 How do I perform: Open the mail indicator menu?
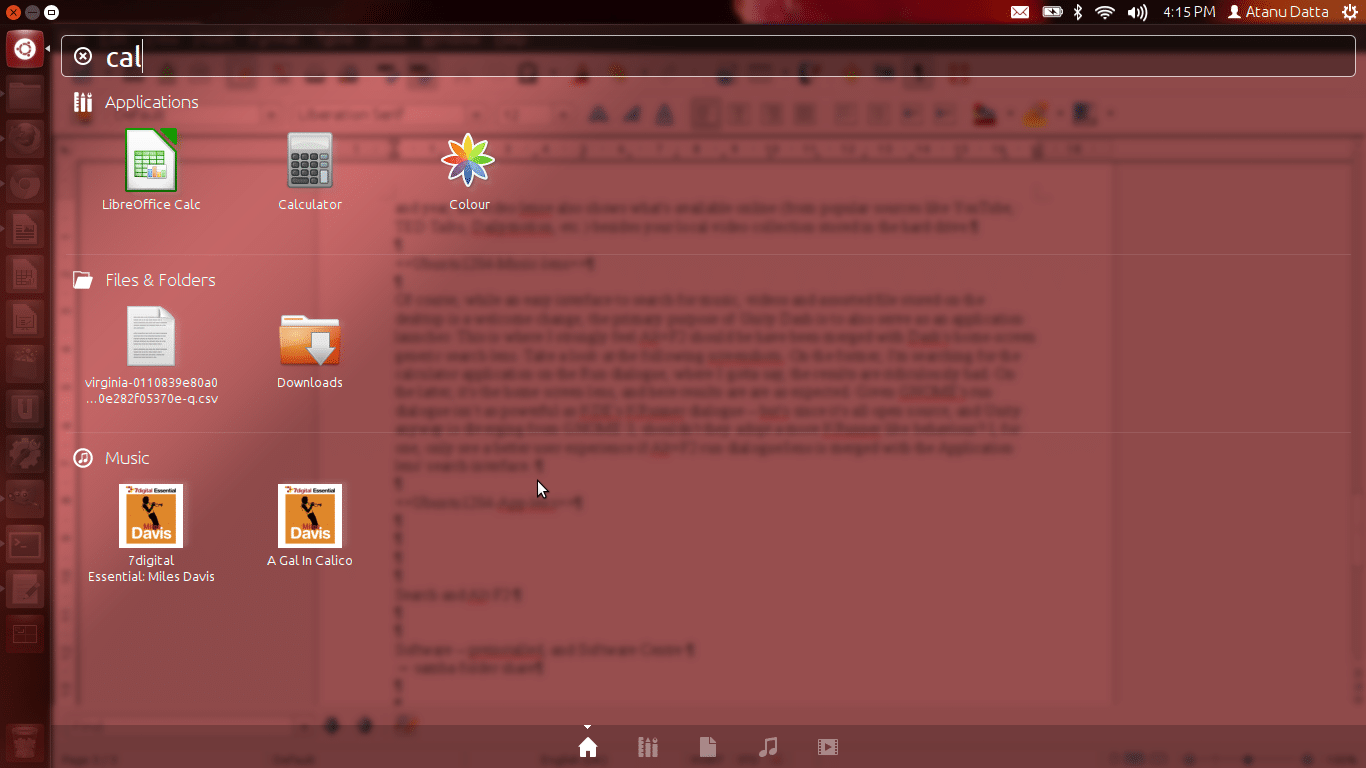(1020, 12)
